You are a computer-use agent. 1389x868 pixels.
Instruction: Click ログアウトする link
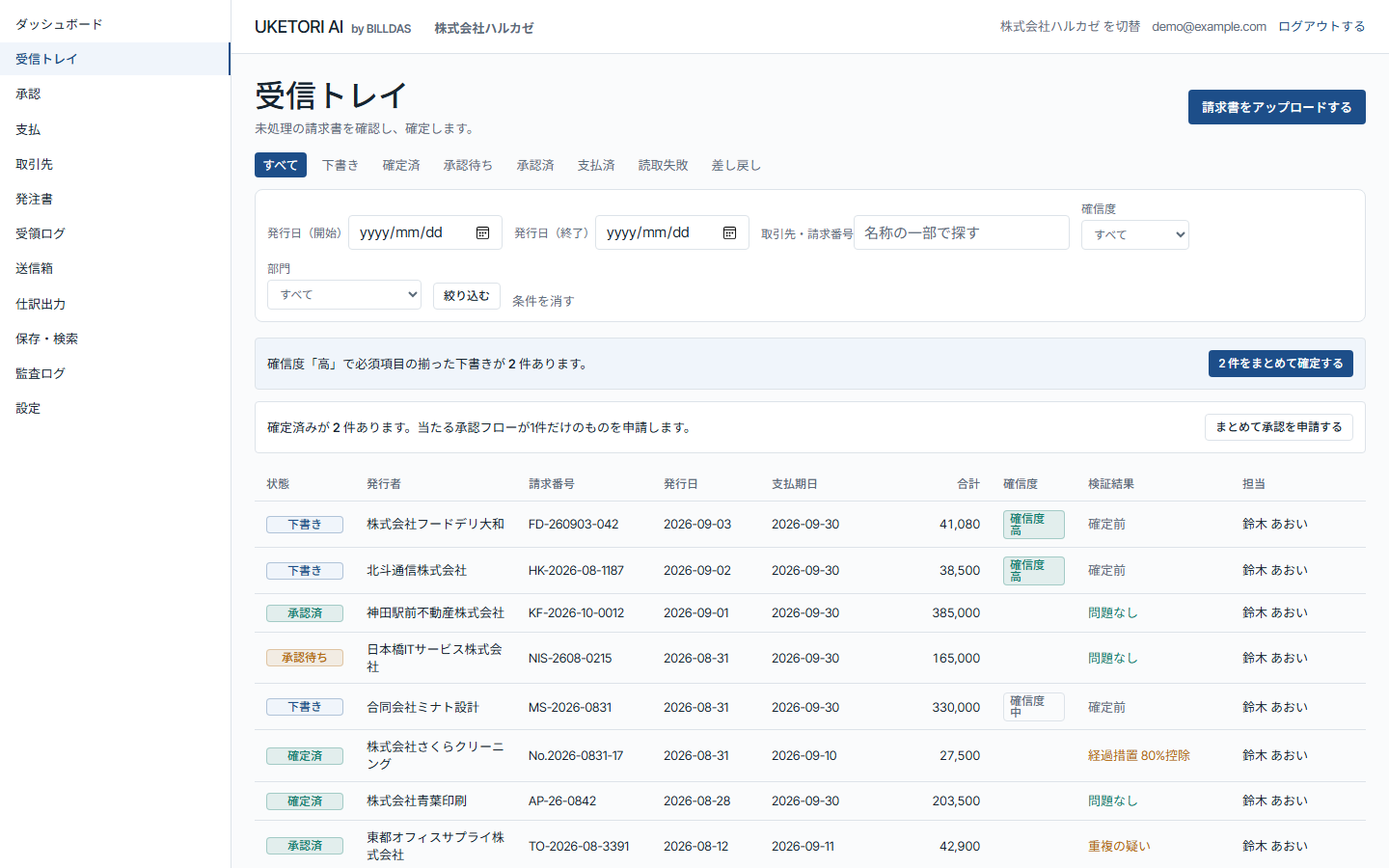[1321, 26]
